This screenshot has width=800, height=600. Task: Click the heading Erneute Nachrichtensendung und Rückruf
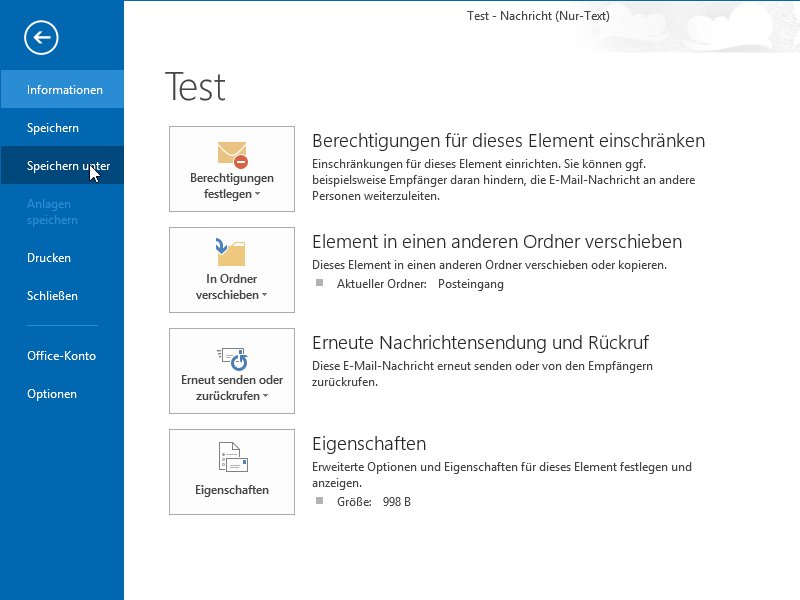[x=480, y=342]
